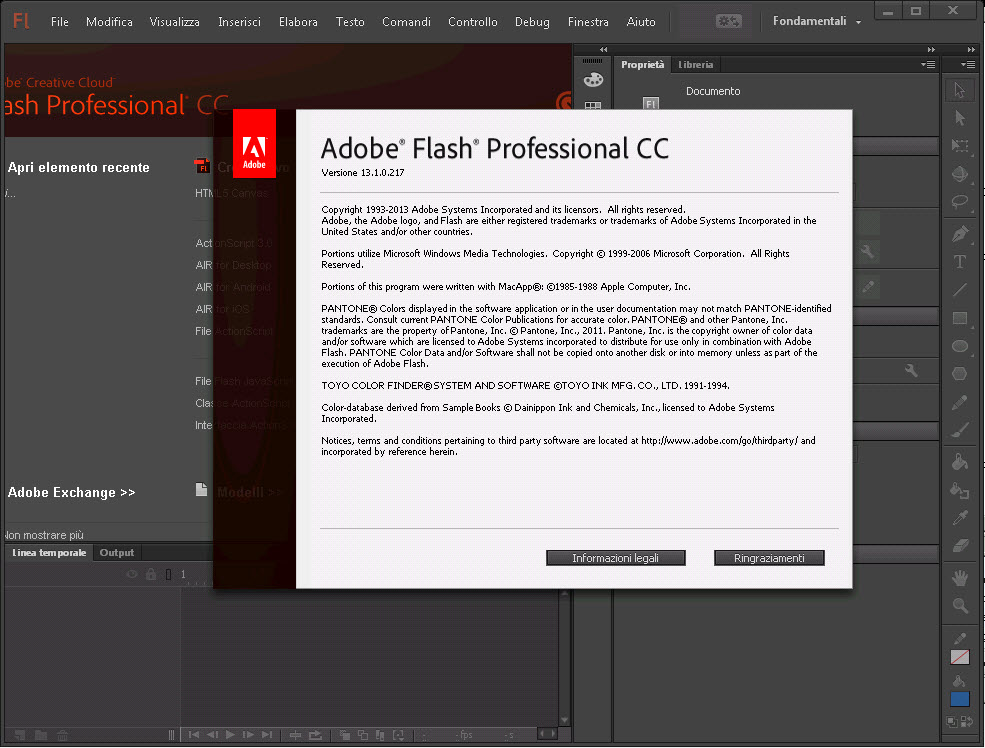Collapse the tools panel double arrows

pyautogui.click(x=971, y=50)
